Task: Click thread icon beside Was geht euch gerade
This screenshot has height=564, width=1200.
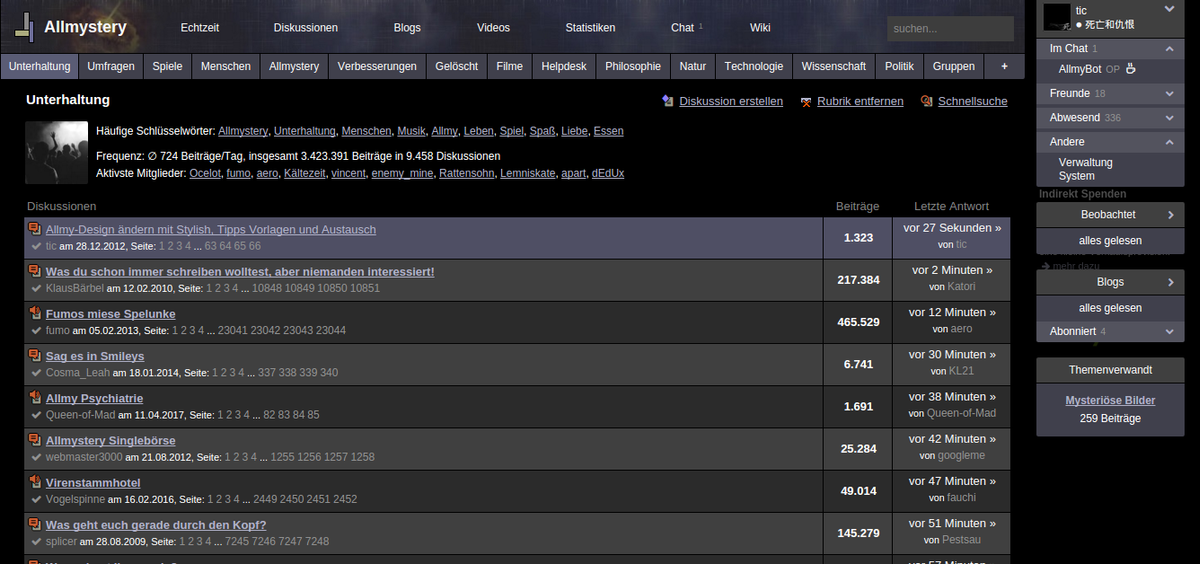Action: tap(35, 524)
